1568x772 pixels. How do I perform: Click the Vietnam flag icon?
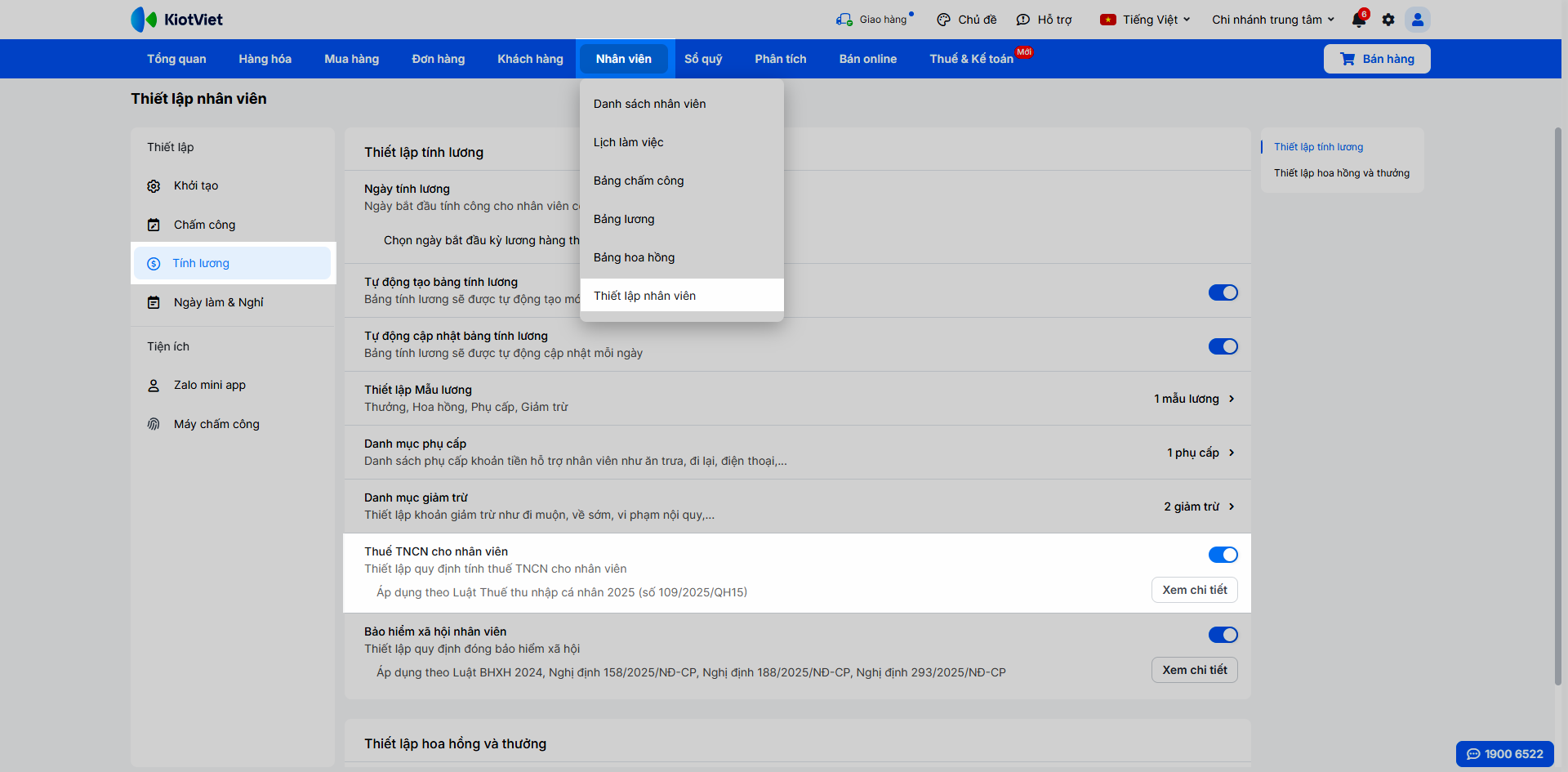pyautogui.click(x=1108, y=20)
